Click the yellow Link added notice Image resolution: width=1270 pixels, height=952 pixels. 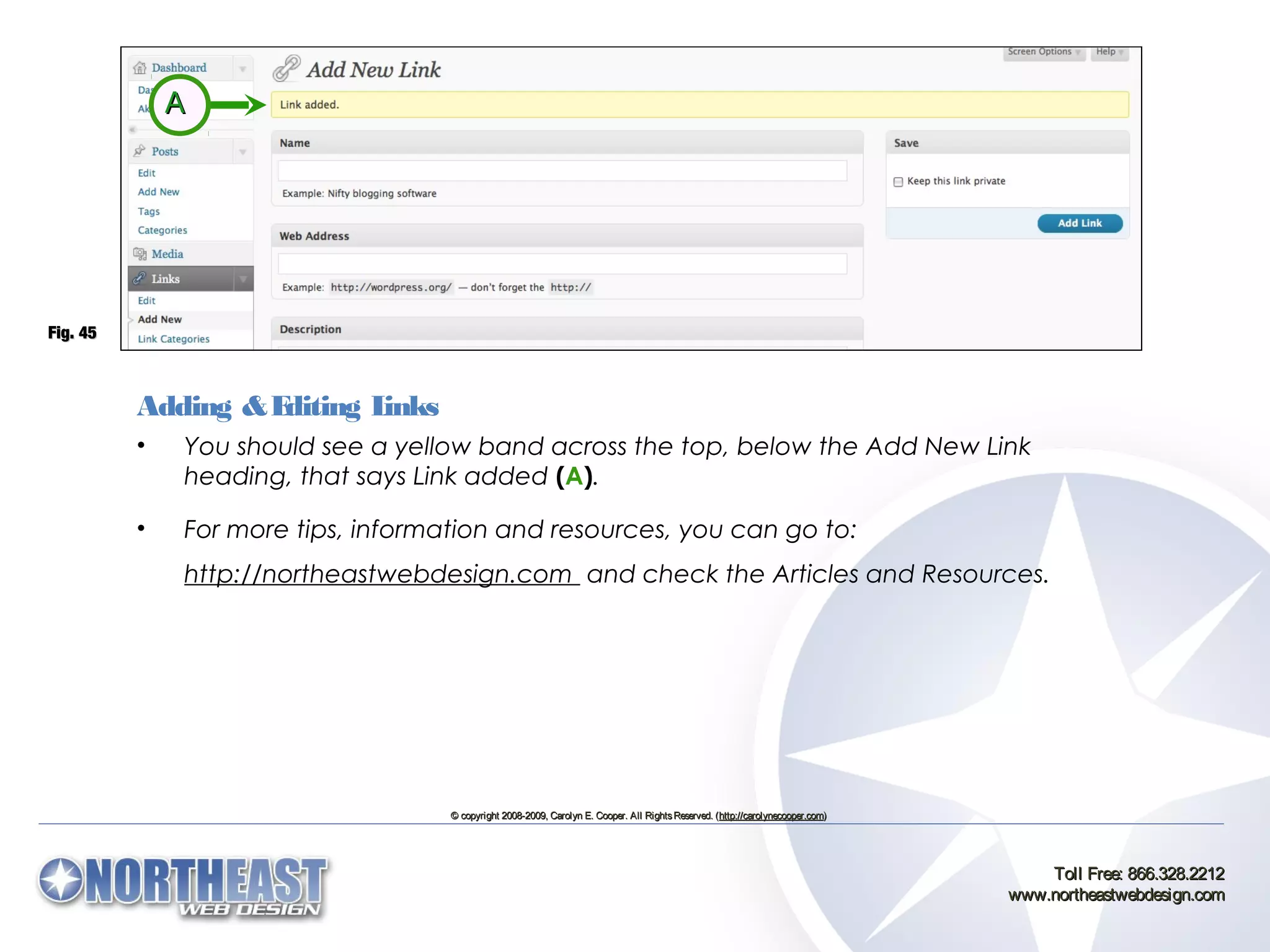coord(699,105)
